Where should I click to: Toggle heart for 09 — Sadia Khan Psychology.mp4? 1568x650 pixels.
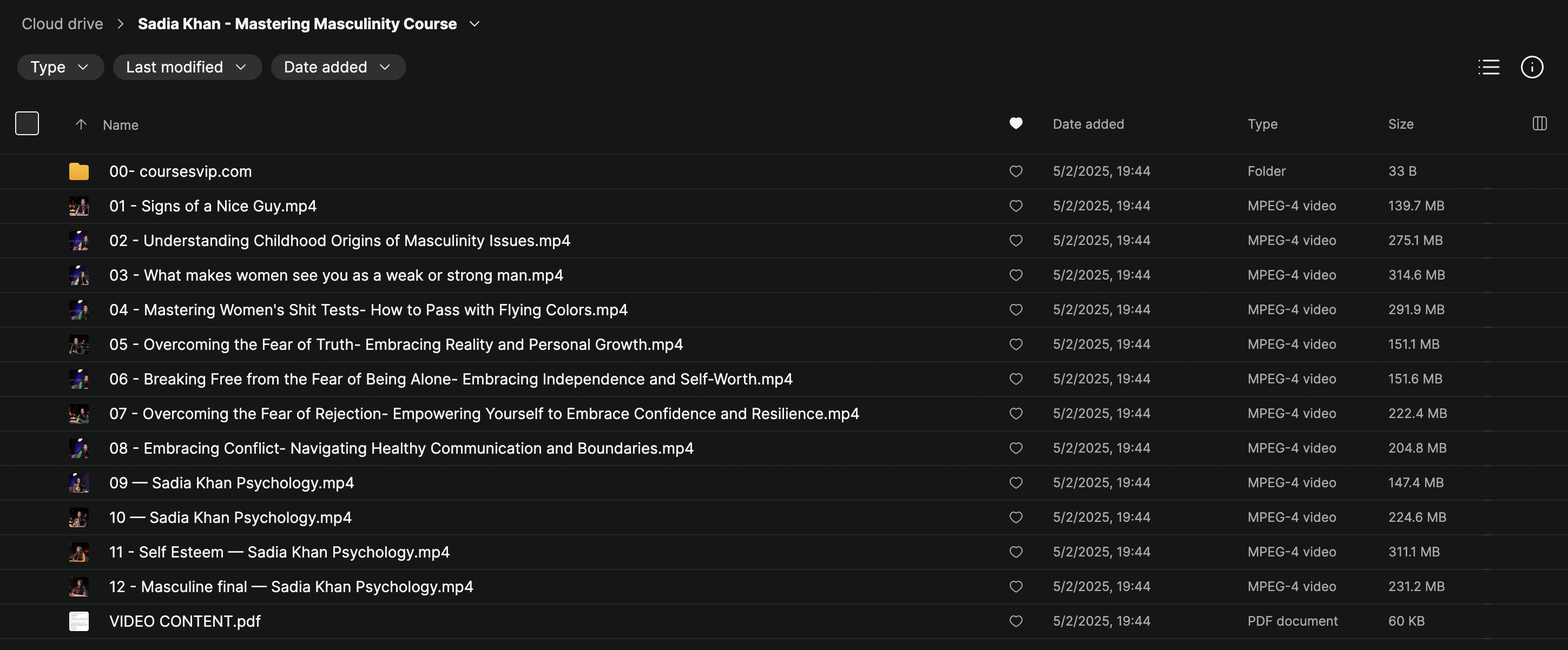[x=1015, y=482]
